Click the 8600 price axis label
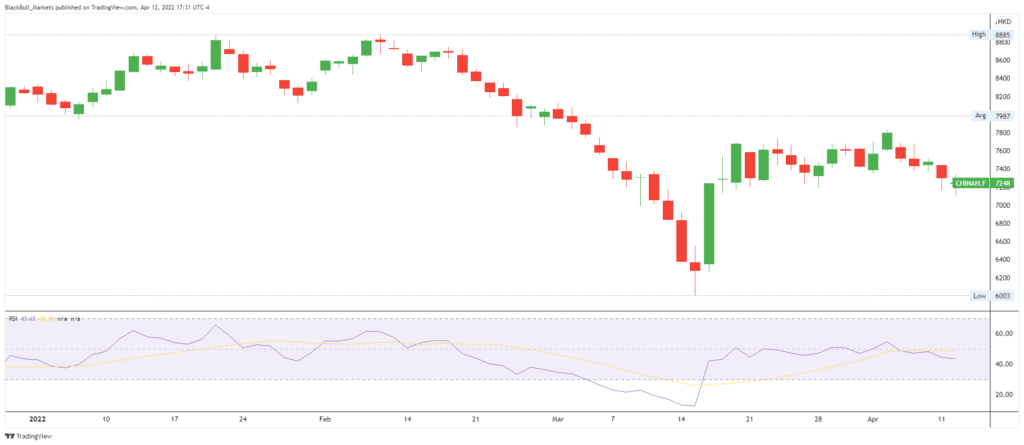Image resolution: width=1024 pixels, height=445 pixels. point(1002,60)
